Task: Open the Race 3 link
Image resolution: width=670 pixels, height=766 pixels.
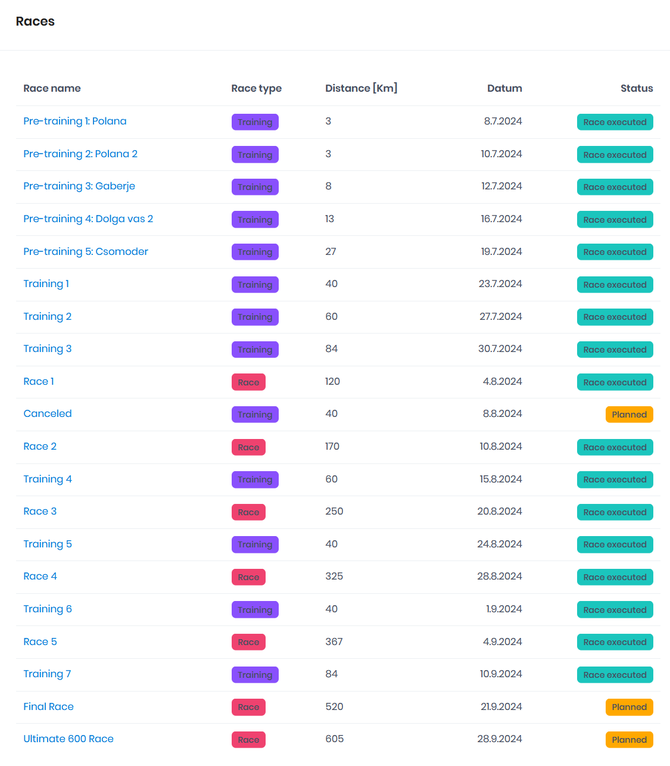Action: coord(40,511)
